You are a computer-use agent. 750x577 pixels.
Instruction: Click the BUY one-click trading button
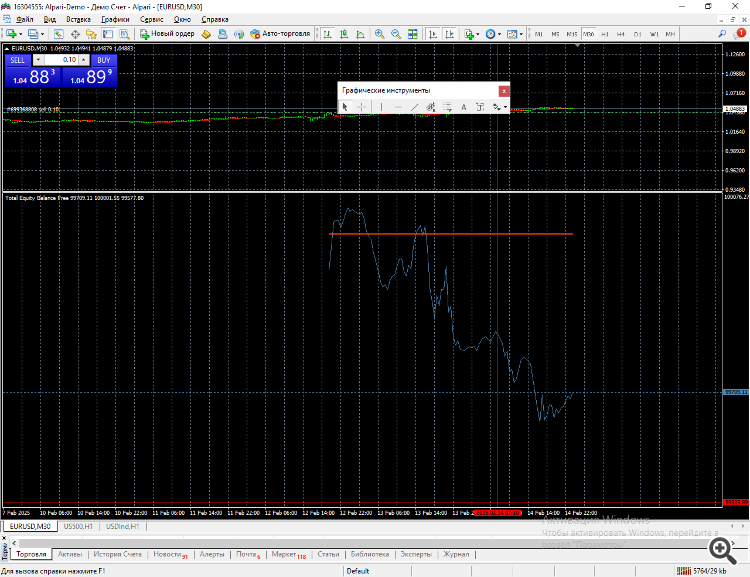pos(104,60)
